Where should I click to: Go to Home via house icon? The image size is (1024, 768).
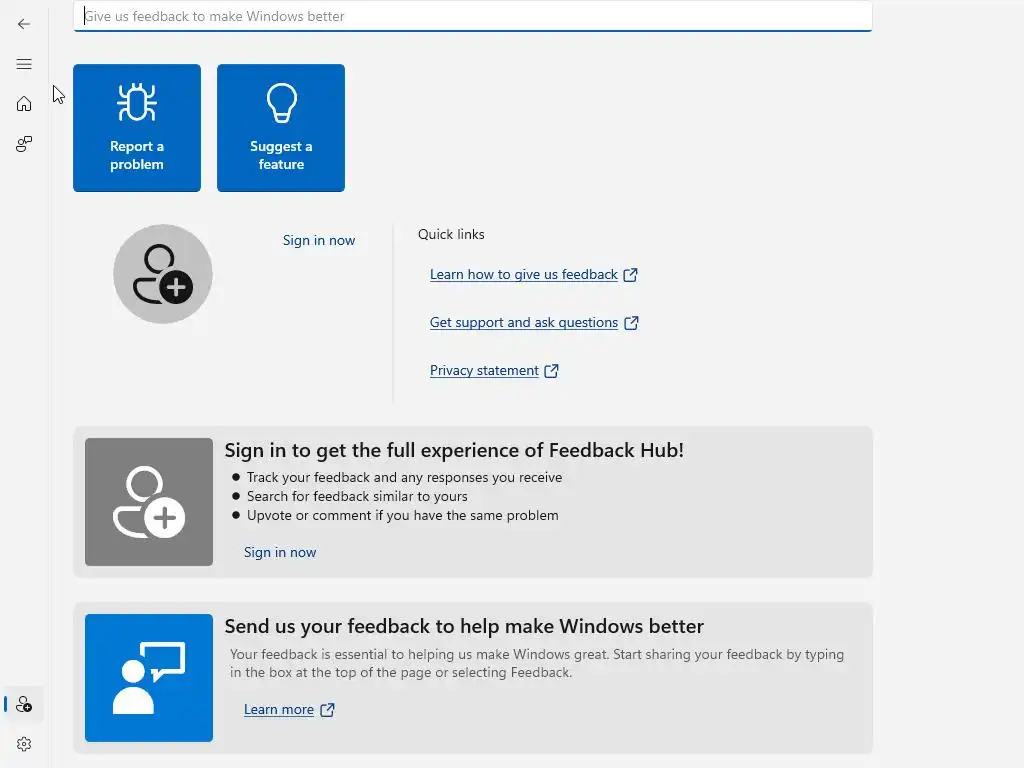click(x=24, y=104)
